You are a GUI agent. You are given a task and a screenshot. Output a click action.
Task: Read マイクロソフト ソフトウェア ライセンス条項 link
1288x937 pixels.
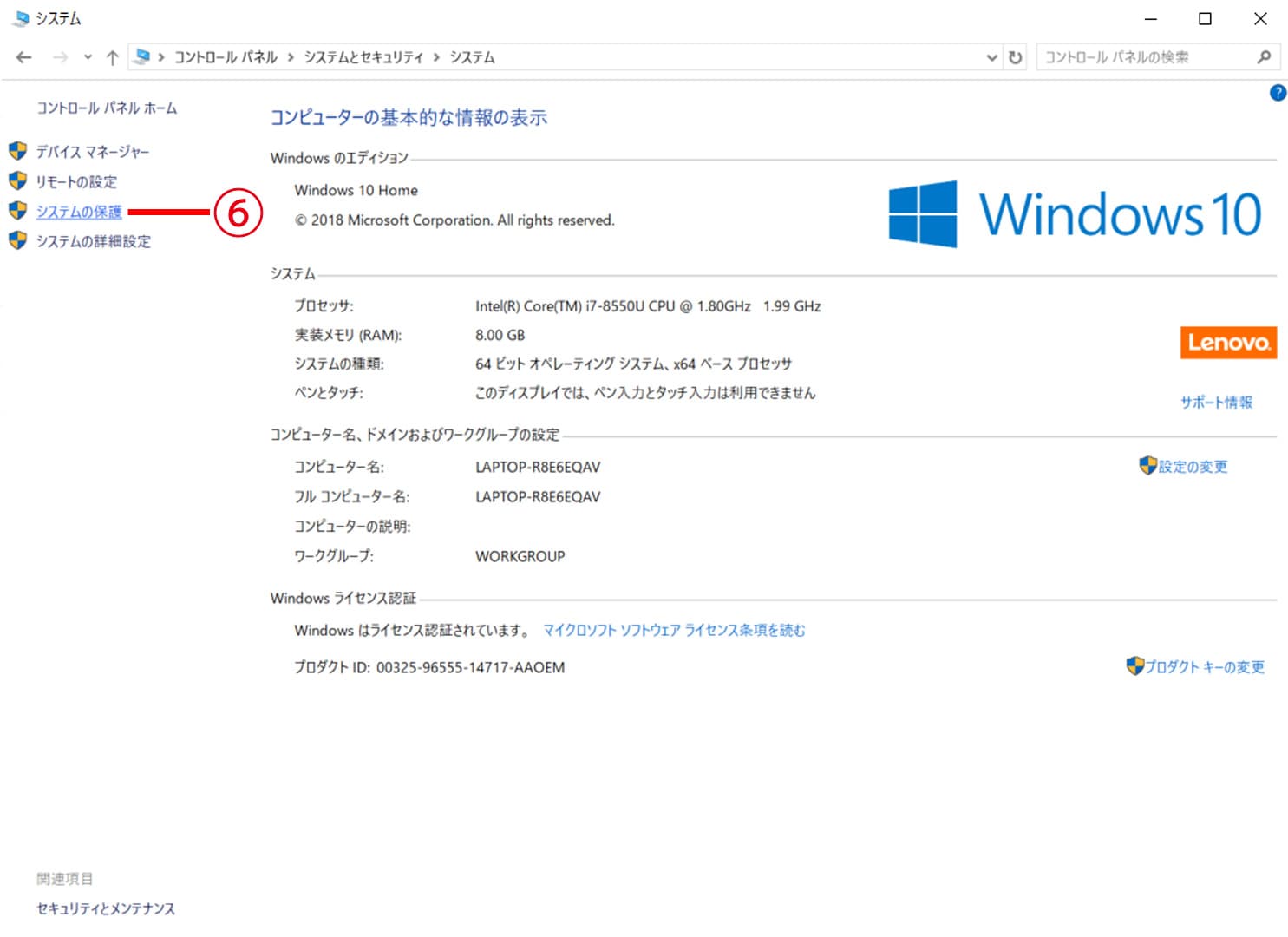coord(674,630)
